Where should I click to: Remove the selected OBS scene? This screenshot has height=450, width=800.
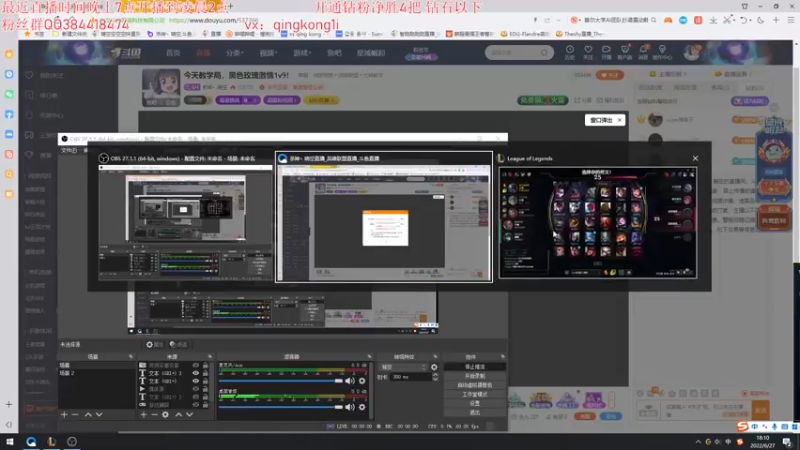coord(76,415)
